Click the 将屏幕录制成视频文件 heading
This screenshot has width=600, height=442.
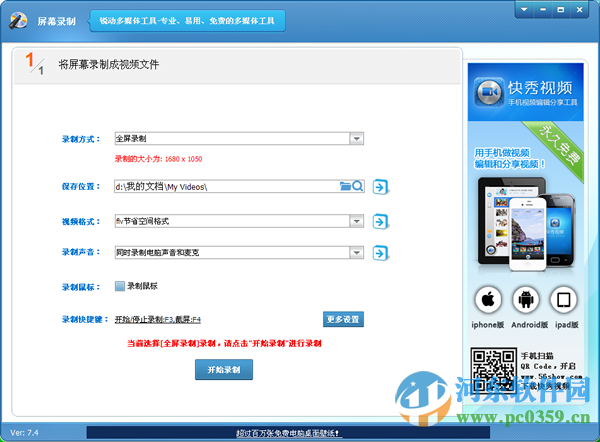[109, 64]
